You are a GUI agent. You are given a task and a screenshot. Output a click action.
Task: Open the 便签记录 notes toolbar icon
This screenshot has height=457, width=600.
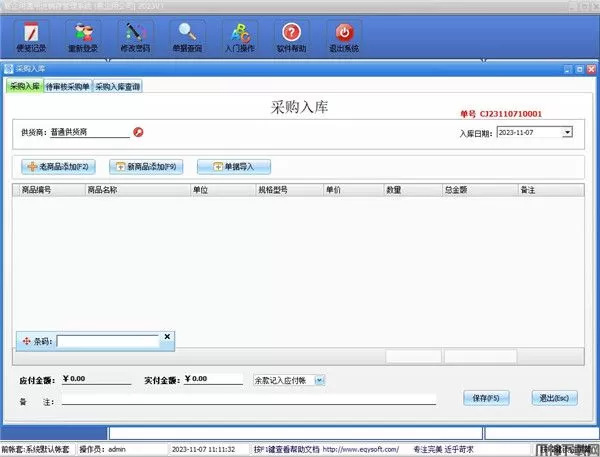tap(30, 33)
